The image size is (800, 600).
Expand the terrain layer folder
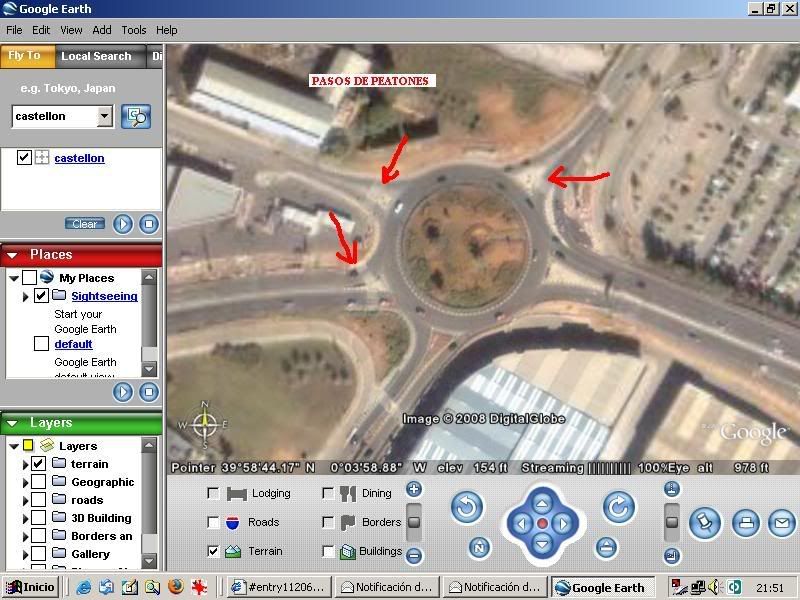[x=26, y=464]
